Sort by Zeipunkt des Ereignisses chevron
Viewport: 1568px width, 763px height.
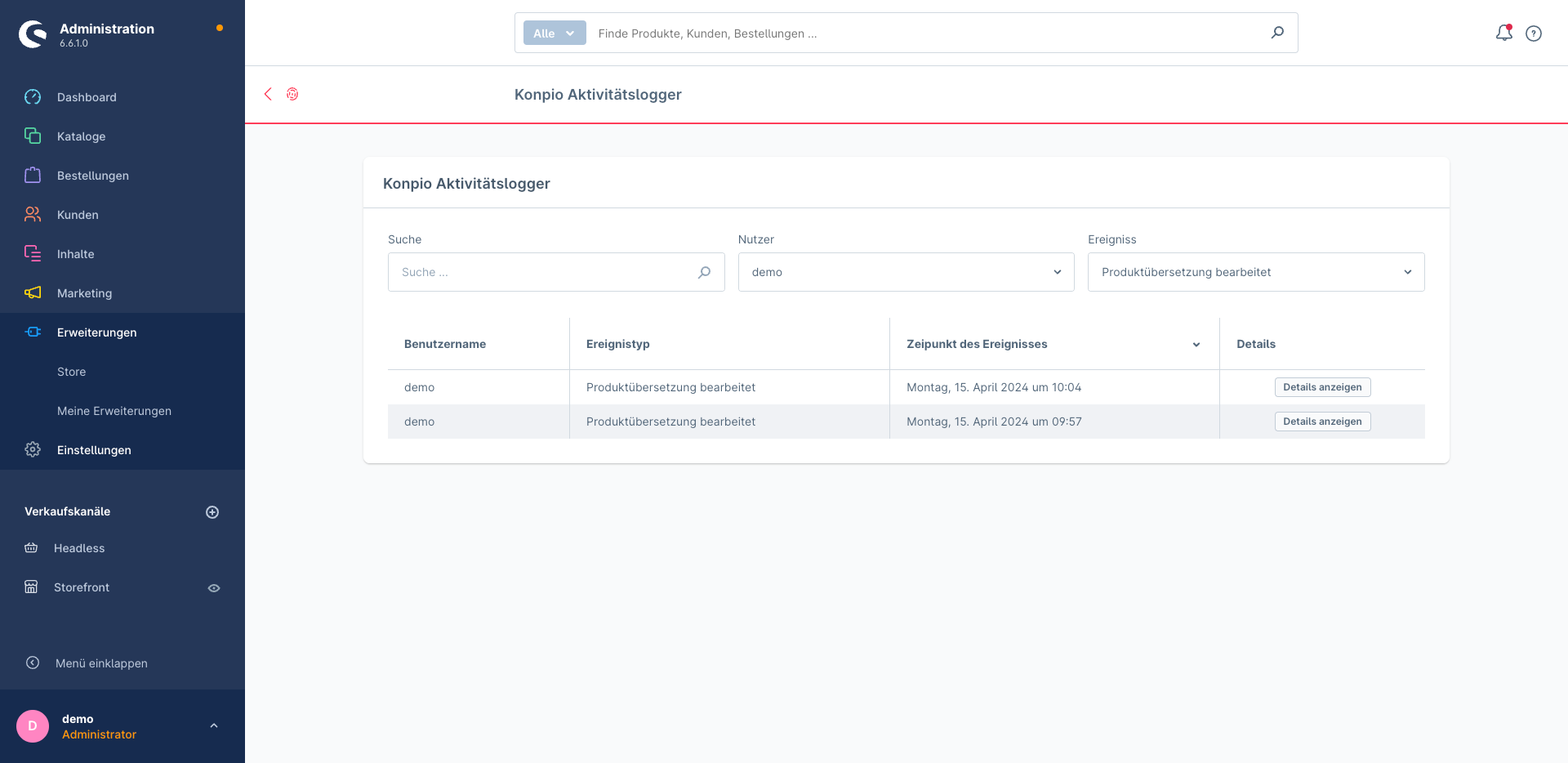click(x=1196, y=345)
